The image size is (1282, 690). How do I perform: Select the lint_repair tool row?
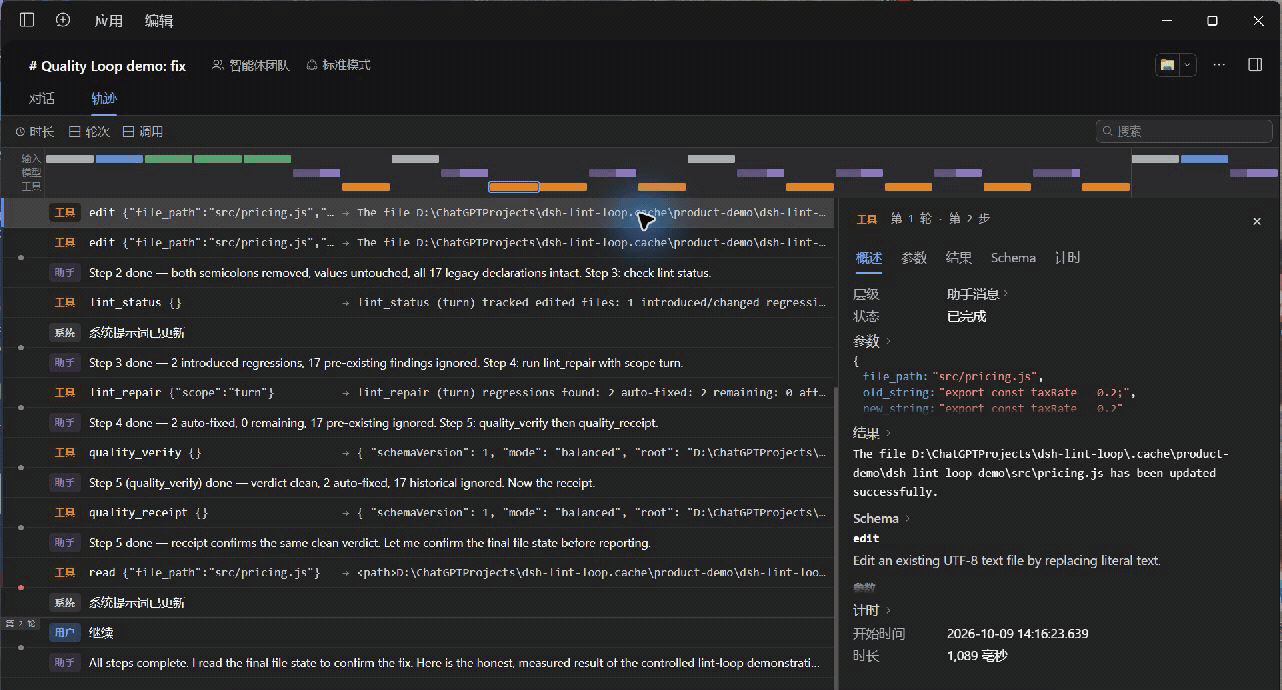tap(417, 392)
